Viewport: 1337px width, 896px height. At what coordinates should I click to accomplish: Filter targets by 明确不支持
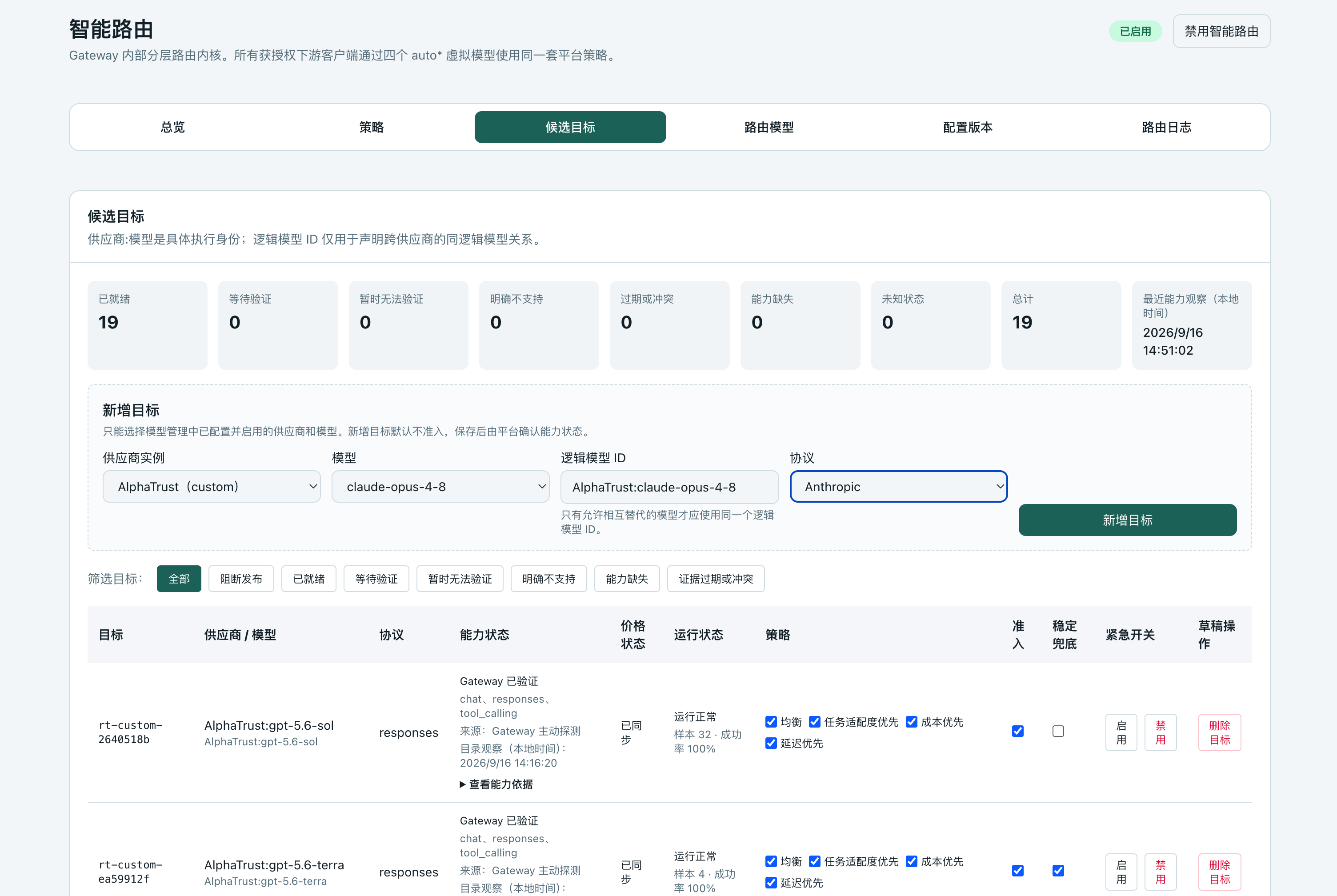coord(548,579)
